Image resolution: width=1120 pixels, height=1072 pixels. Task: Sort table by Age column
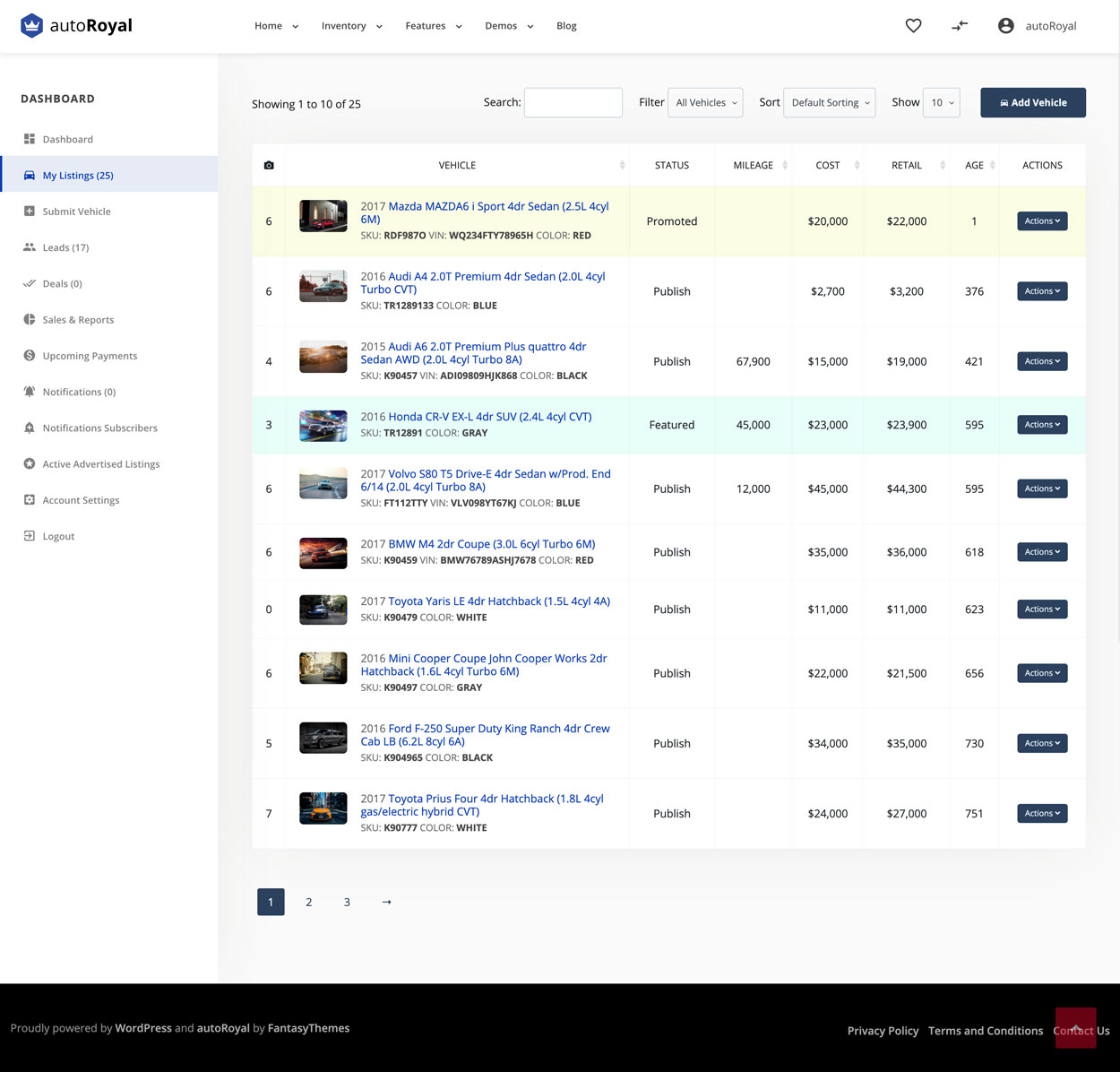coord(993,165)
